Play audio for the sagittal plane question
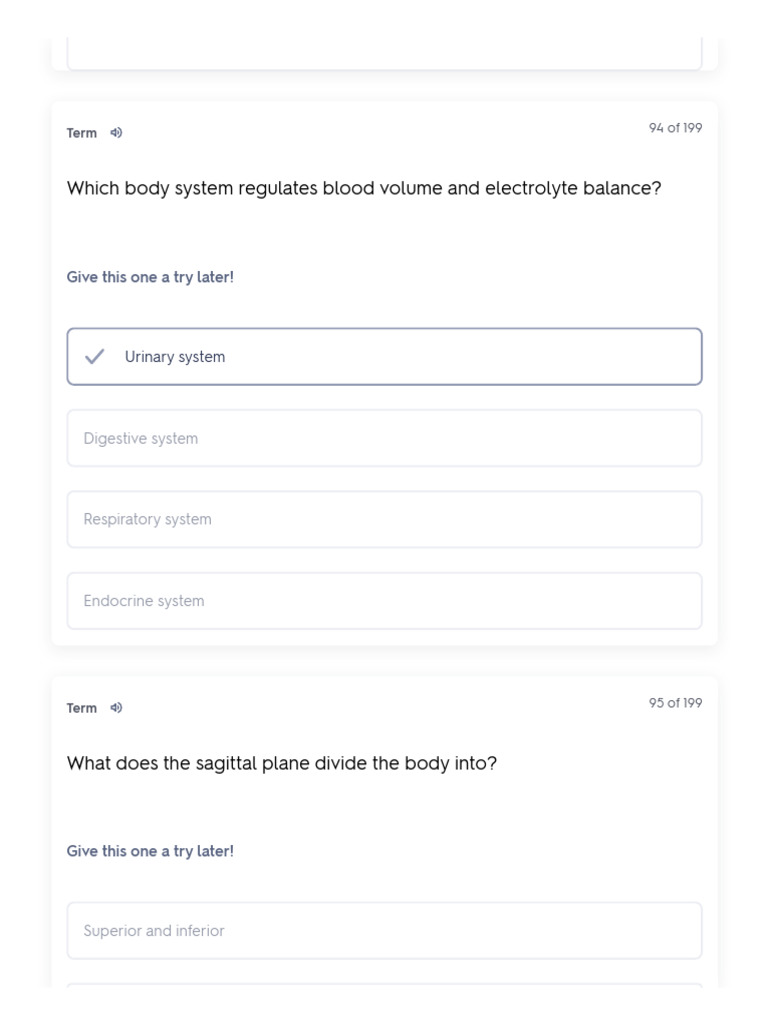 (116, 708)
